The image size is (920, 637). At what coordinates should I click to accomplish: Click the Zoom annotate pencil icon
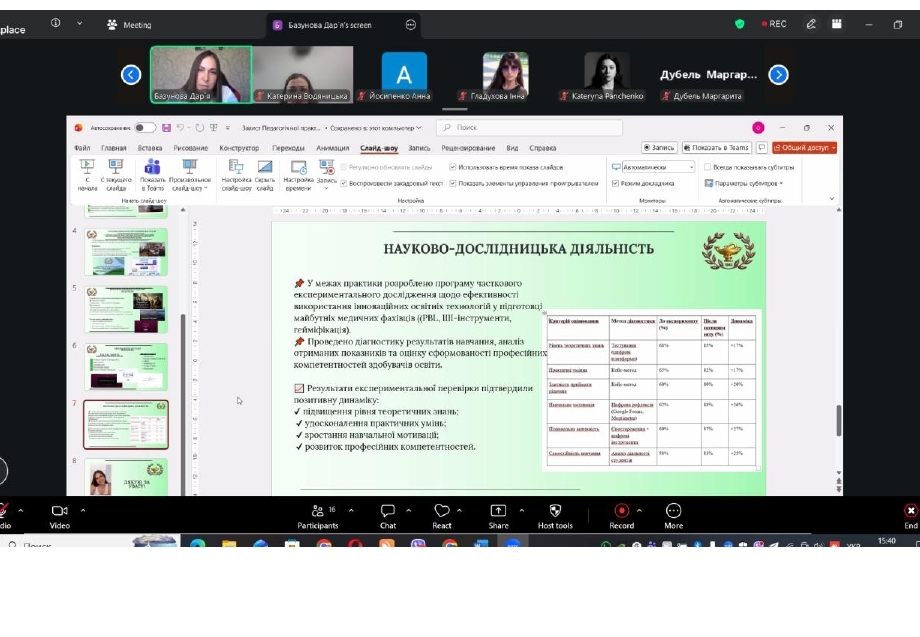pos(811,24)
